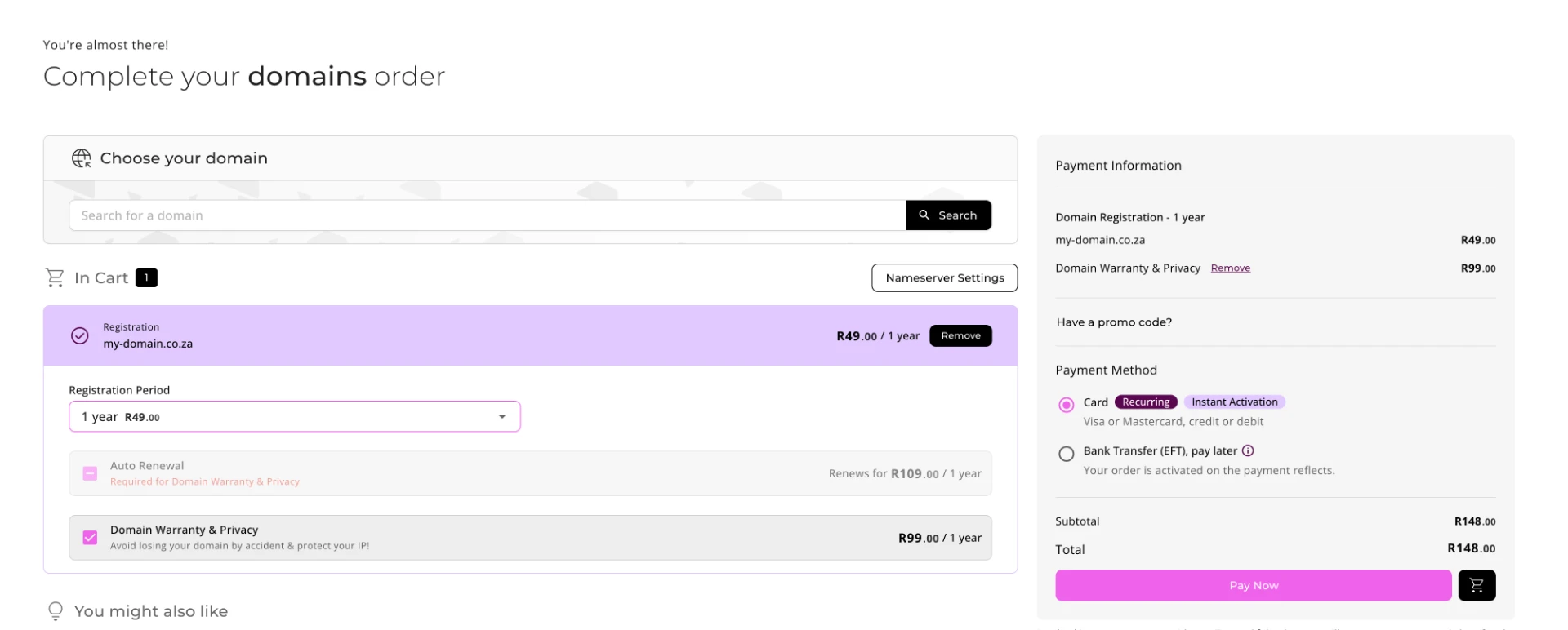
Task: Open Nameserver Settings
Action: (x=945, y=277)
